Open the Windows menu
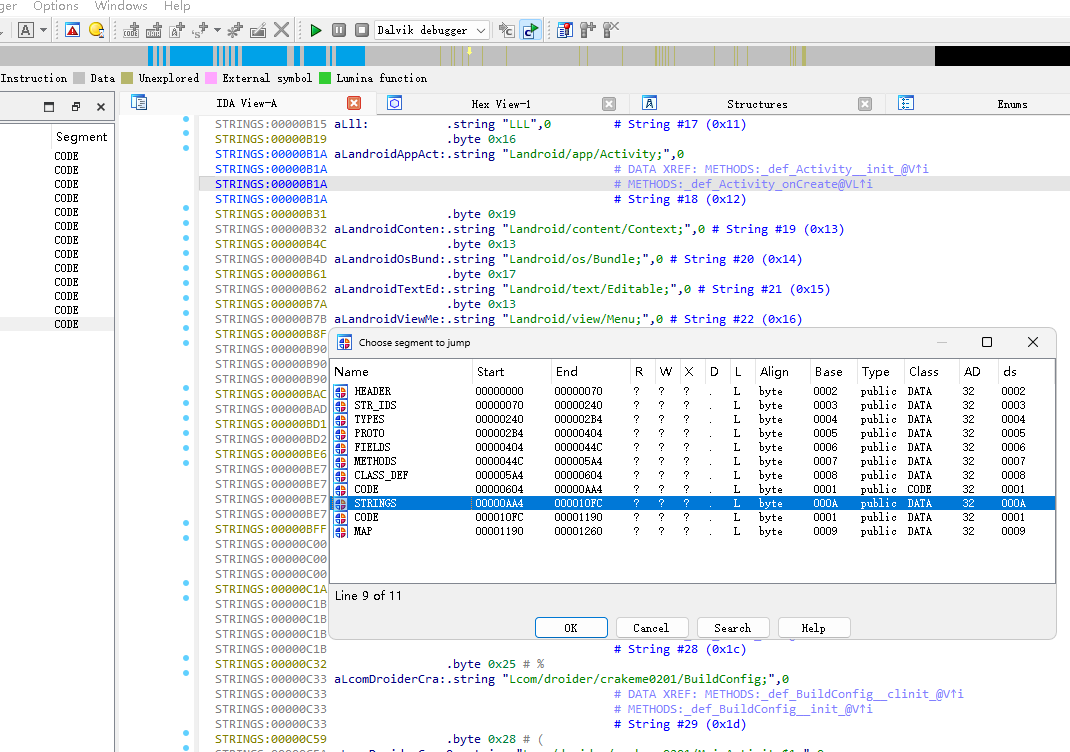 121,6
